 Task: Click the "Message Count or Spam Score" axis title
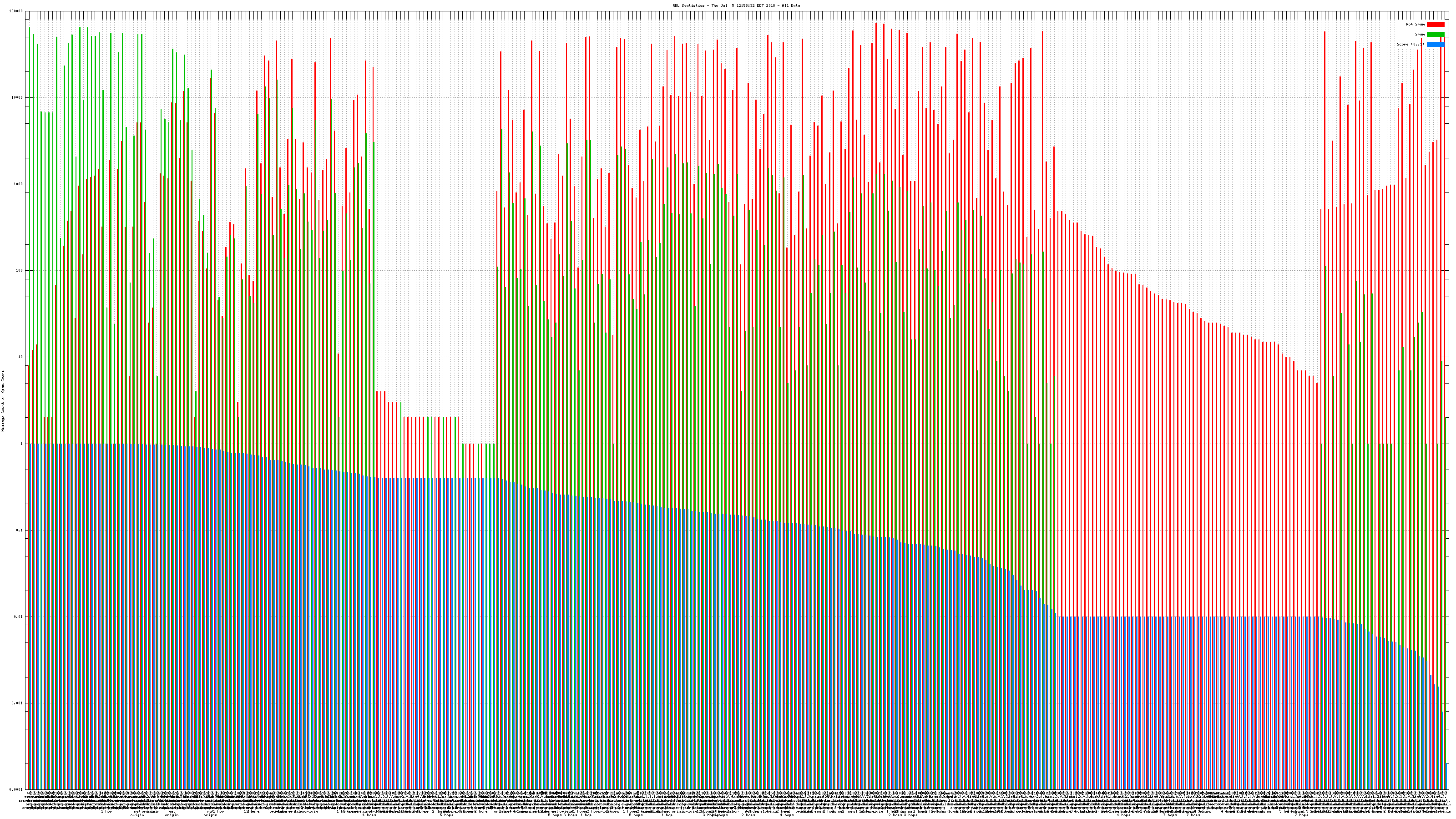3,401
